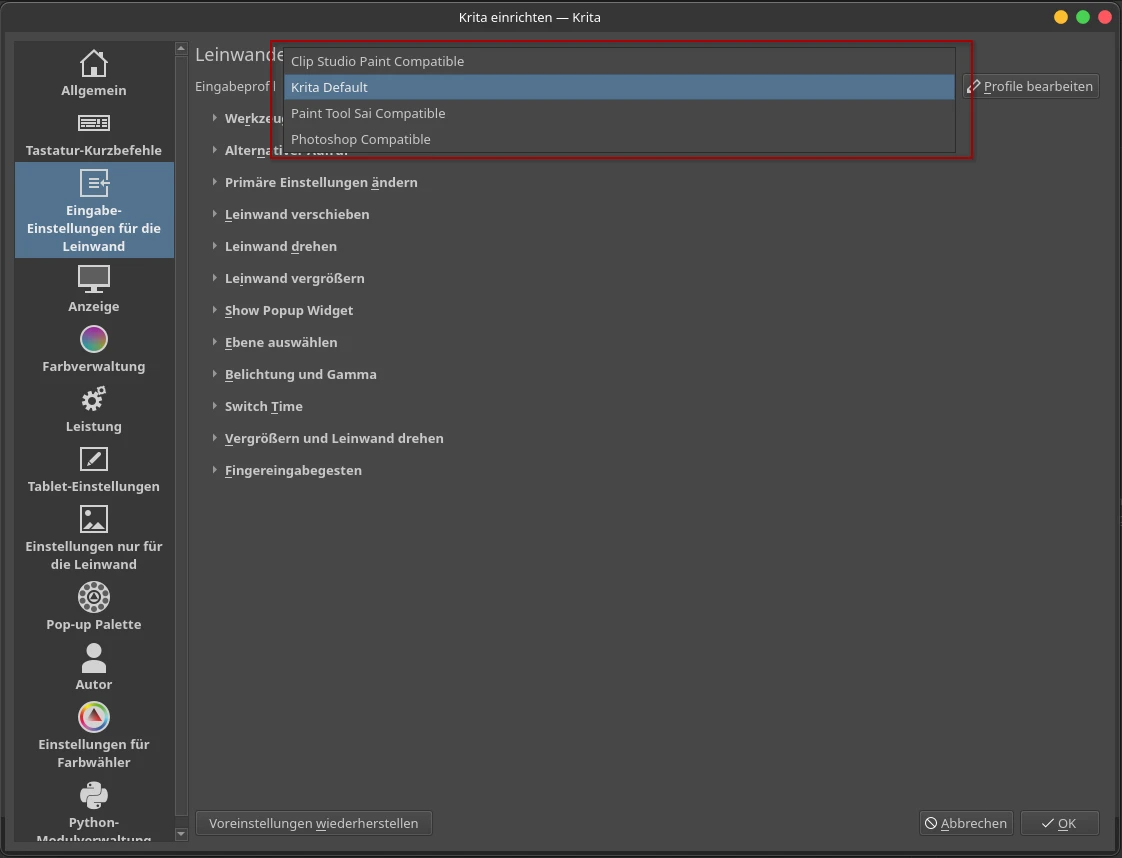Expand the Fingereingabegesten section
The height and width of the screenshot is (858, 1122).
[x=287, y=470]
